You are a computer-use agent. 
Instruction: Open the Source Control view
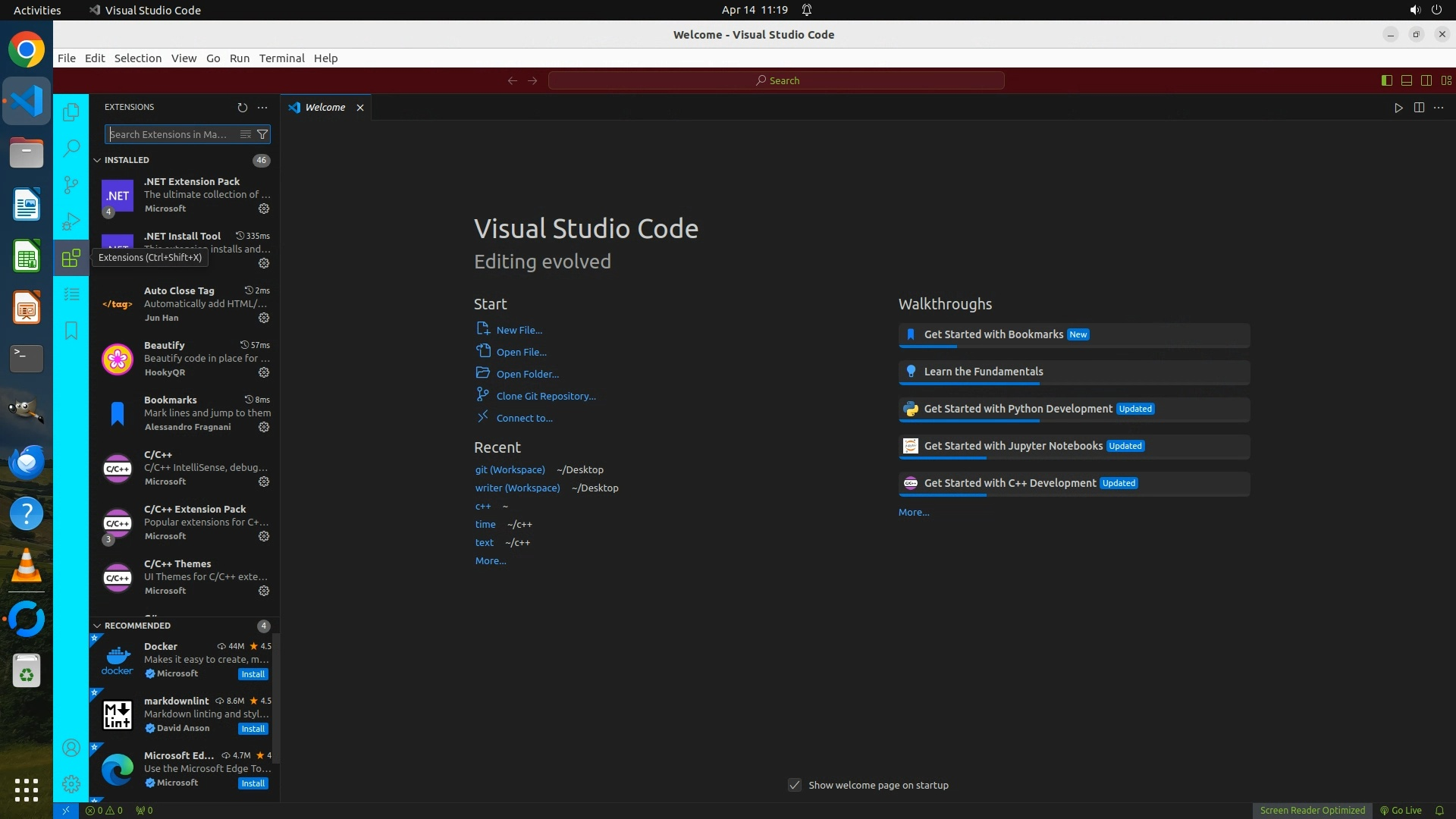[71, 184]
